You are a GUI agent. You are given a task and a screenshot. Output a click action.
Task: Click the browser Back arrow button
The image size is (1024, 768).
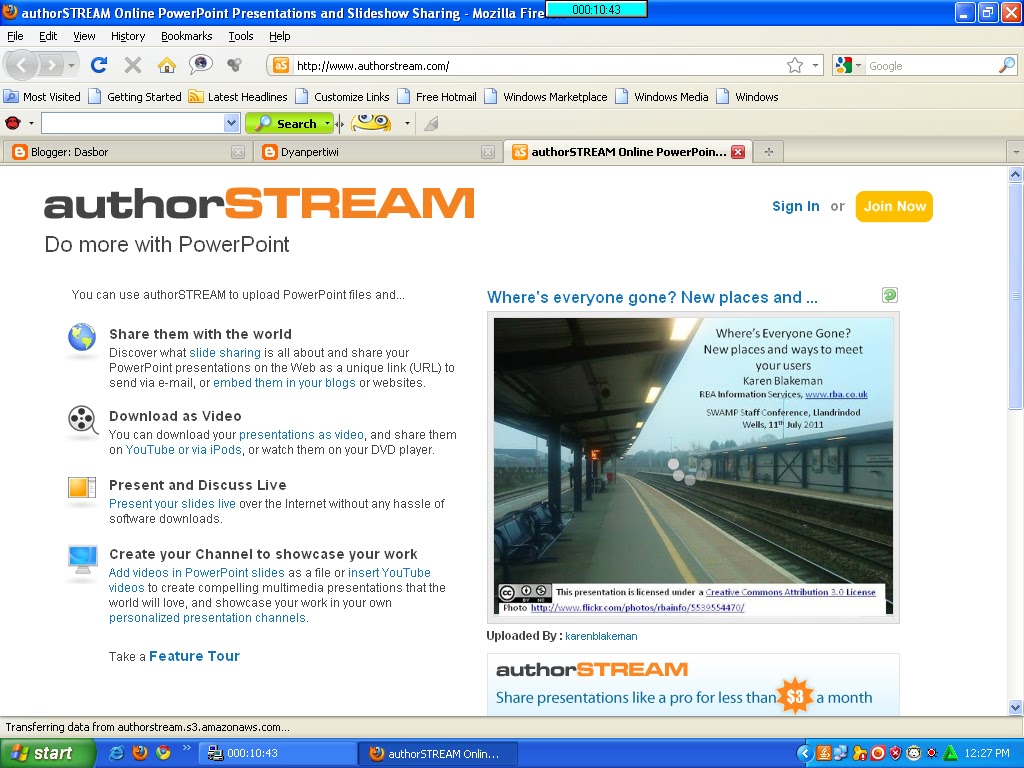pyautogui.click(x=22, y=65)
